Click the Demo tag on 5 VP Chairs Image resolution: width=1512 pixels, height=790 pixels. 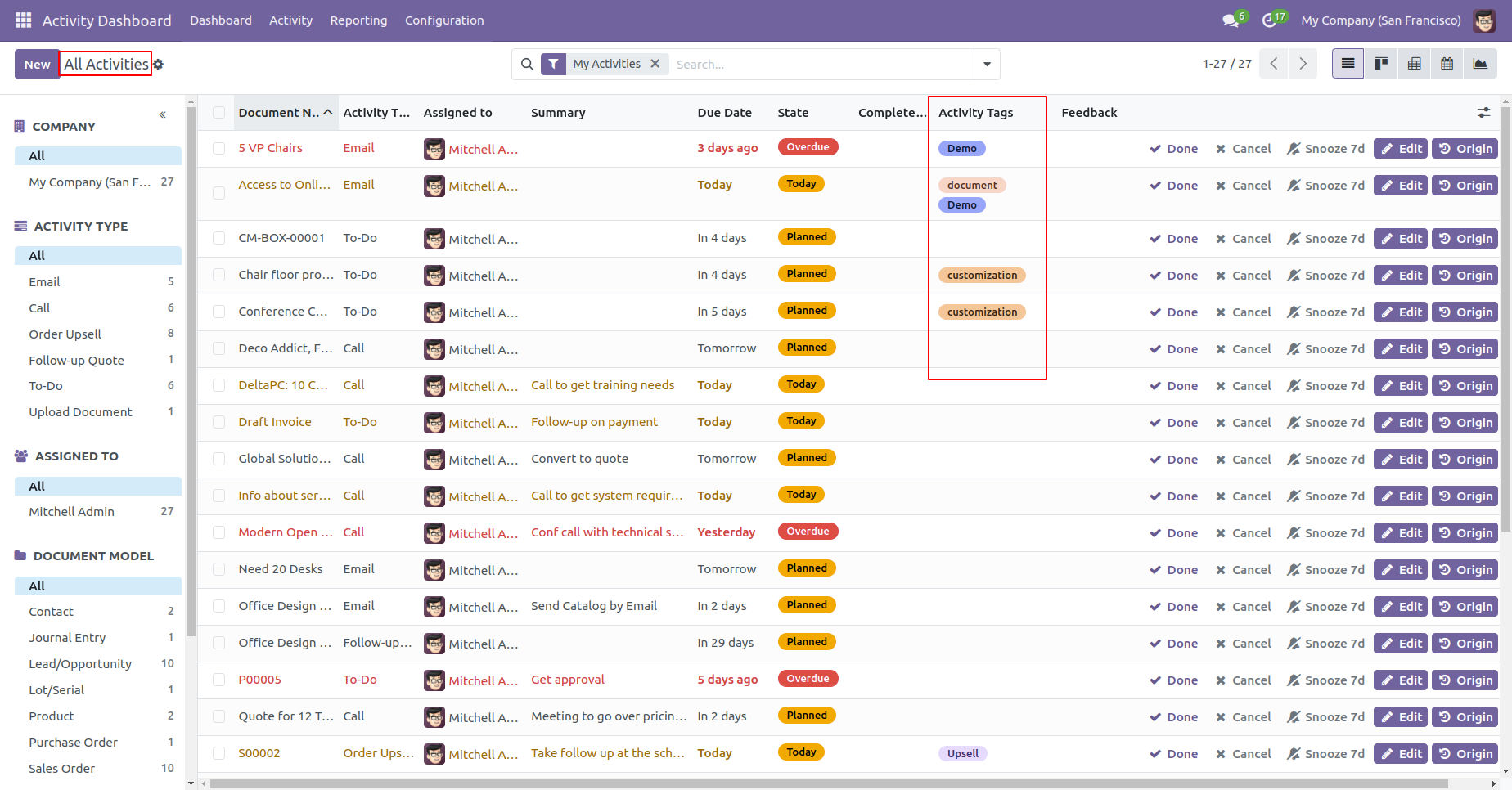click(x=962, y=149)
